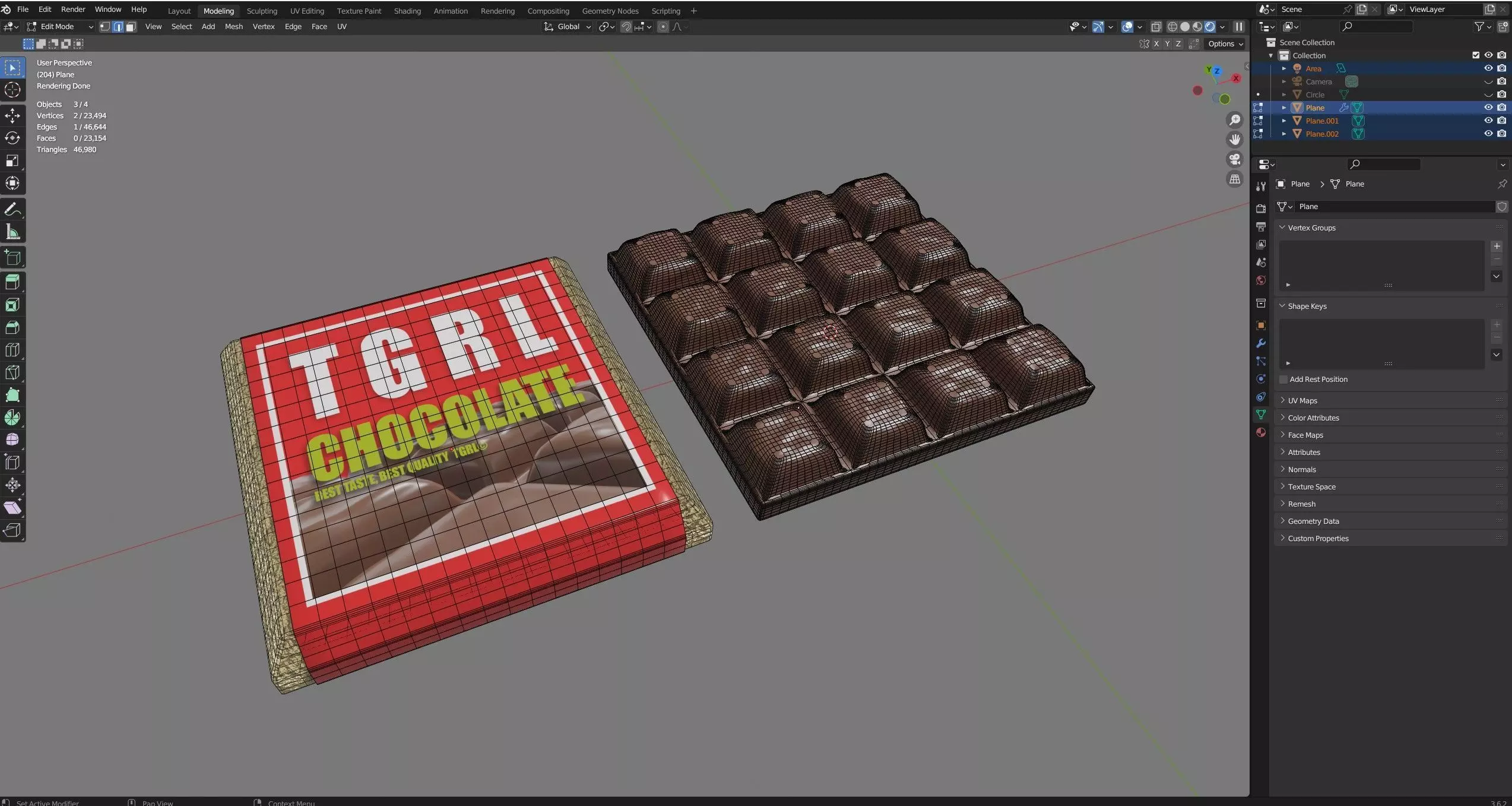Select the Transform tool
Image resolution: width=1512 pixels, height=806 pixels.
[12, 184]
